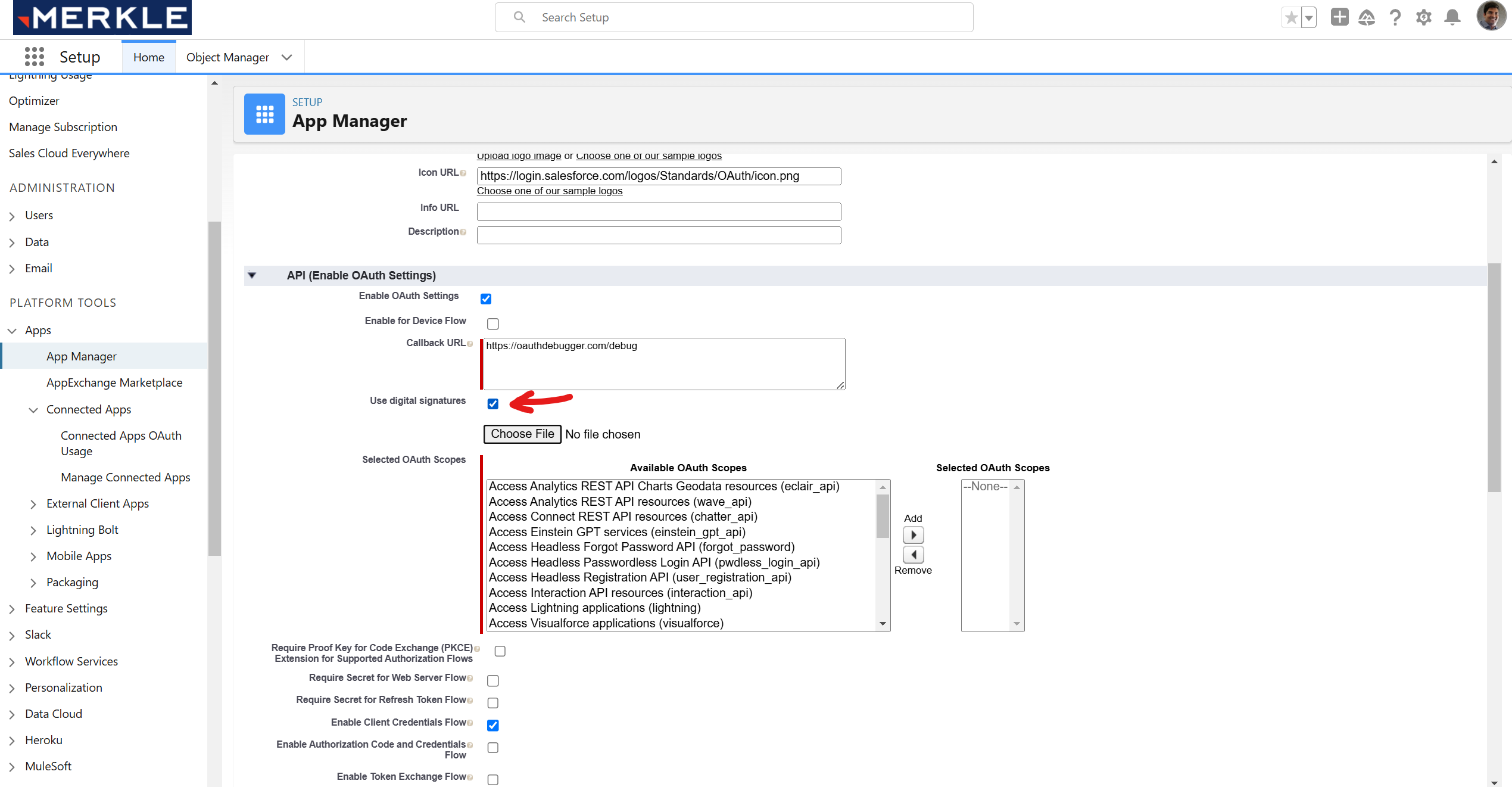1512x787 pixels.
Task: Expand External Client Apps node
Action: pos(33,504)
